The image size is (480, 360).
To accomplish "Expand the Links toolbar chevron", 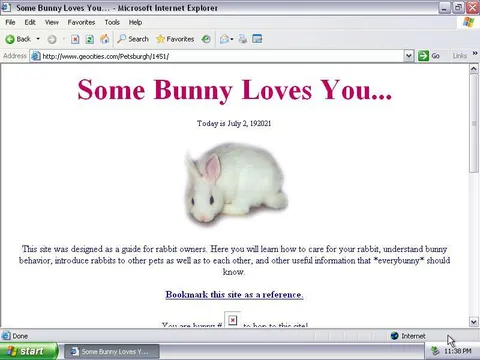I will click(475, 53).
